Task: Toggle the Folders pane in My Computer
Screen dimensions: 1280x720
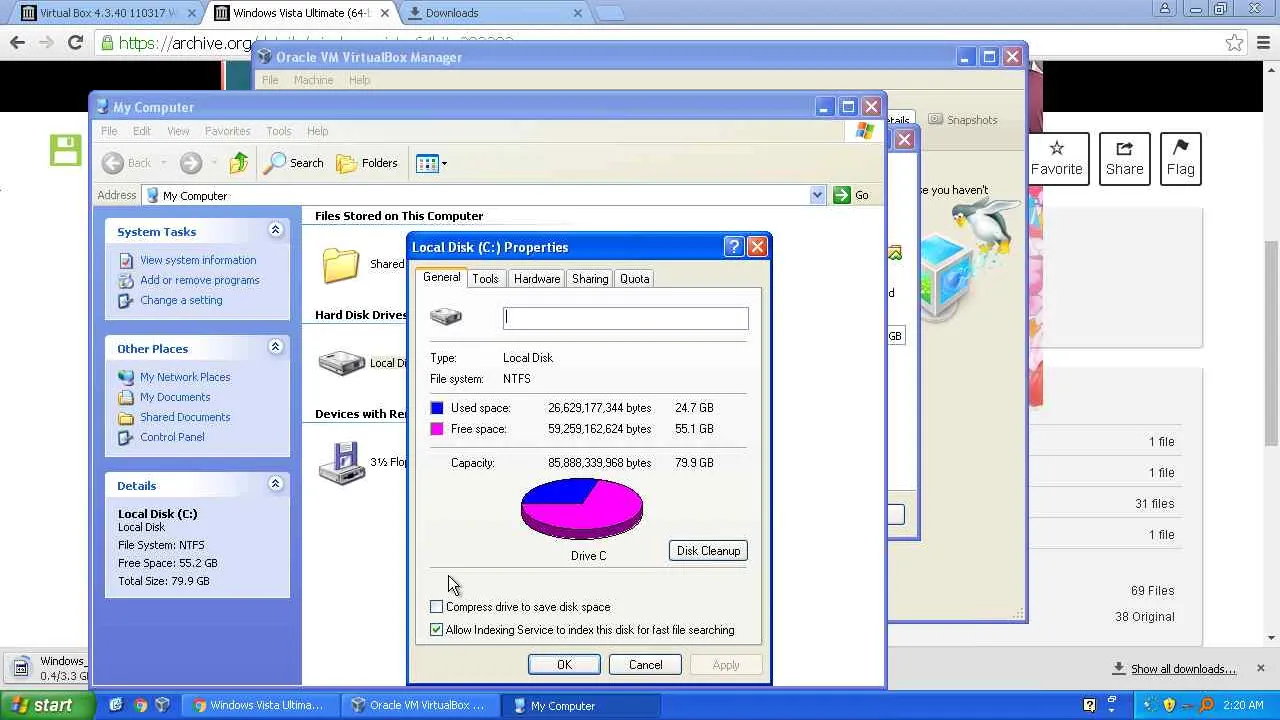Action: click(x=367, y=163)
